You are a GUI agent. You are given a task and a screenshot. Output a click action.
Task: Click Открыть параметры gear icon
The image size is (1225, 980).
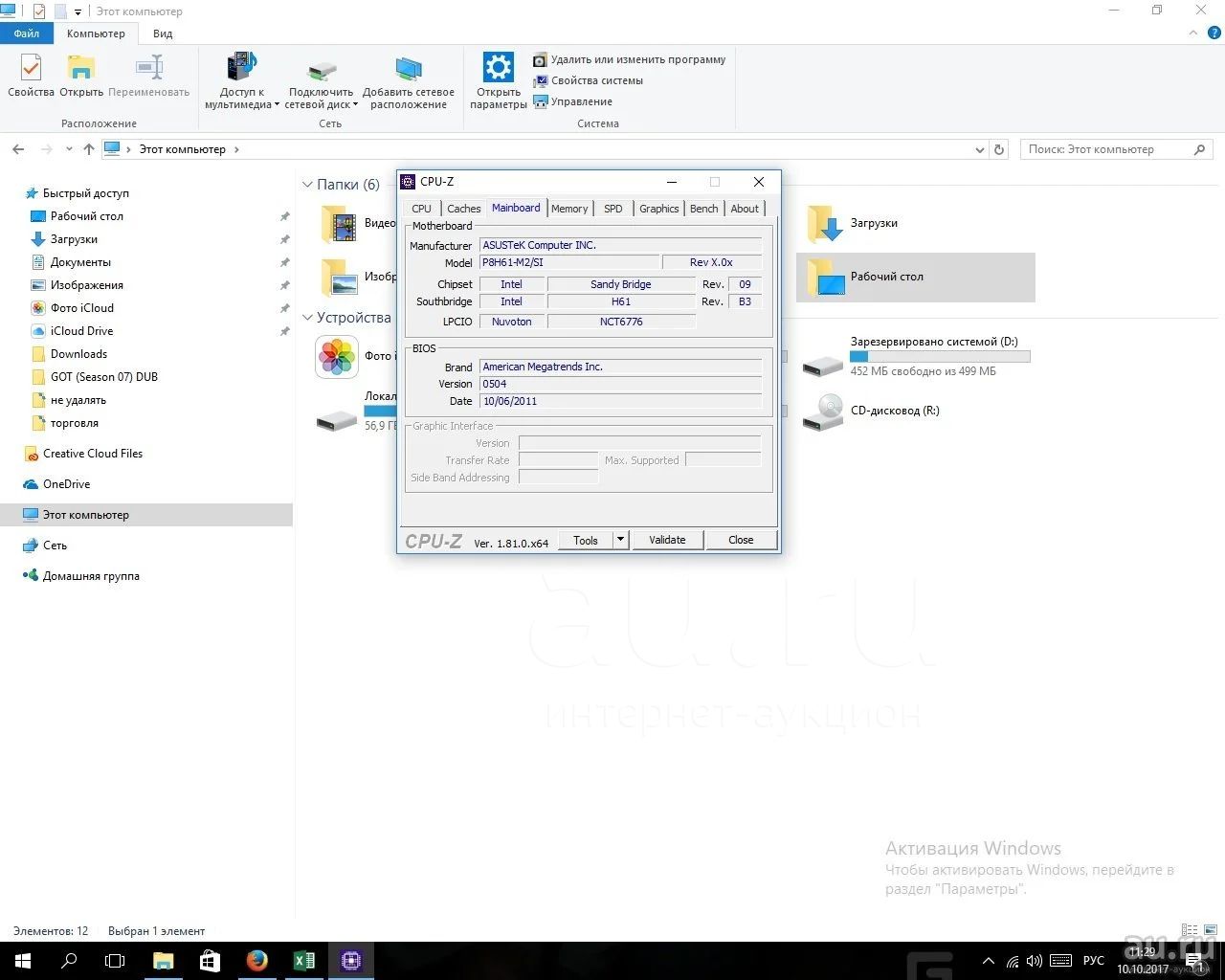(499, 81)
